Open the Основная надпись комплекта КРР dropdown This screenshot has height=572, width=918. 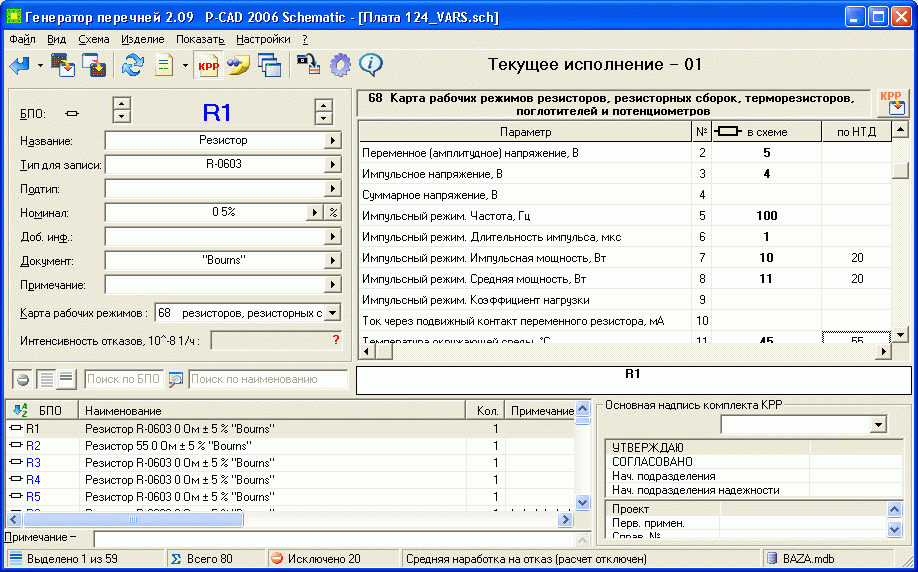pyautogui.click(x=878, y=424)
